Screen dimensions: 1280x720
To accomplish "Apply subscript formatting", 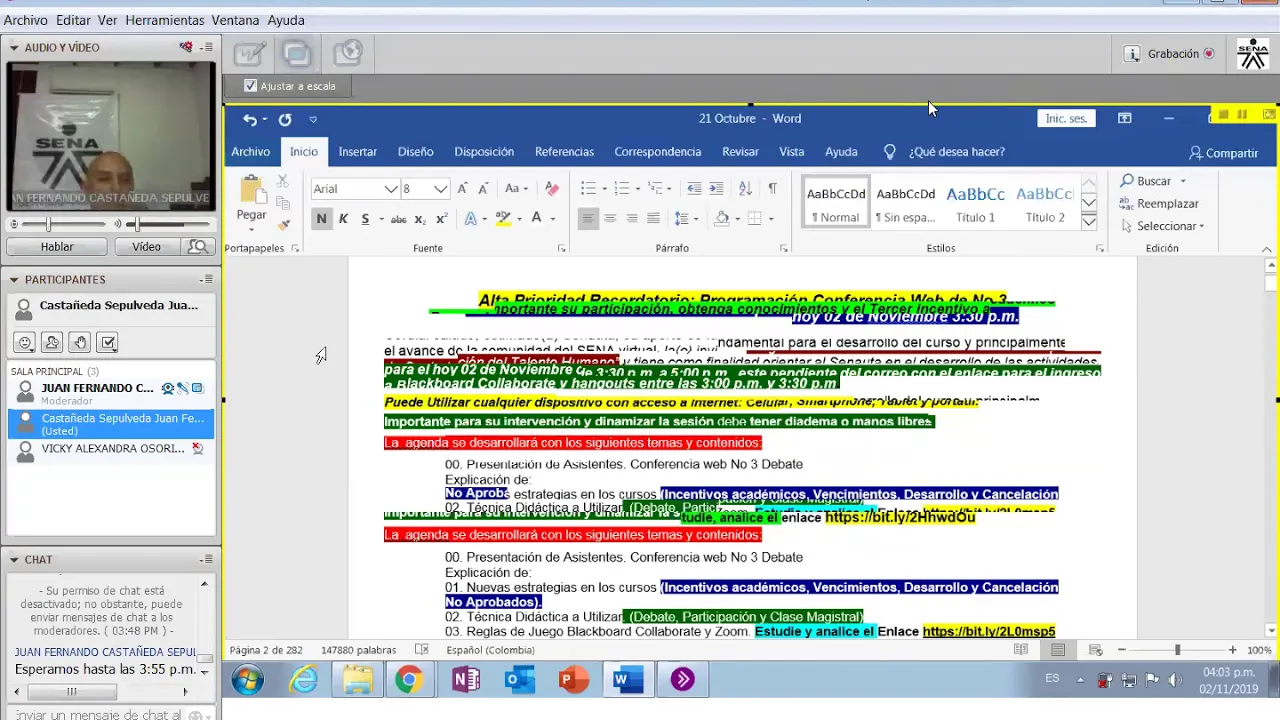I will [420, 219].
